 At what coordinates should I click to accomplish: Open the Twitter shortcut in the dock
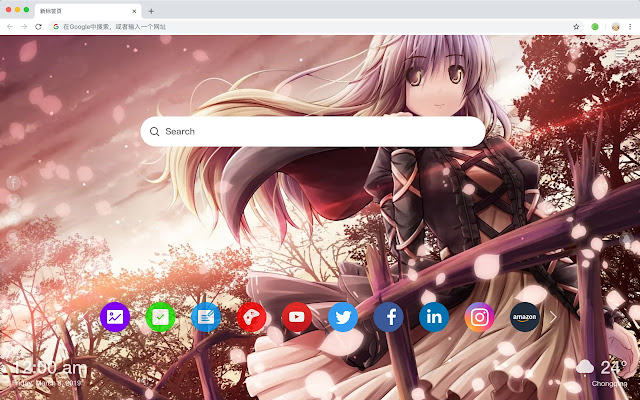[x=343, y=317]
